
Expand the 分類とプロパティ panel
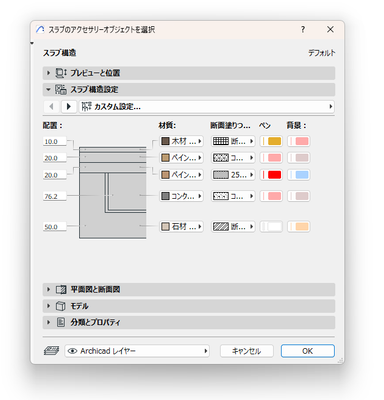click(x=189, y=322)
